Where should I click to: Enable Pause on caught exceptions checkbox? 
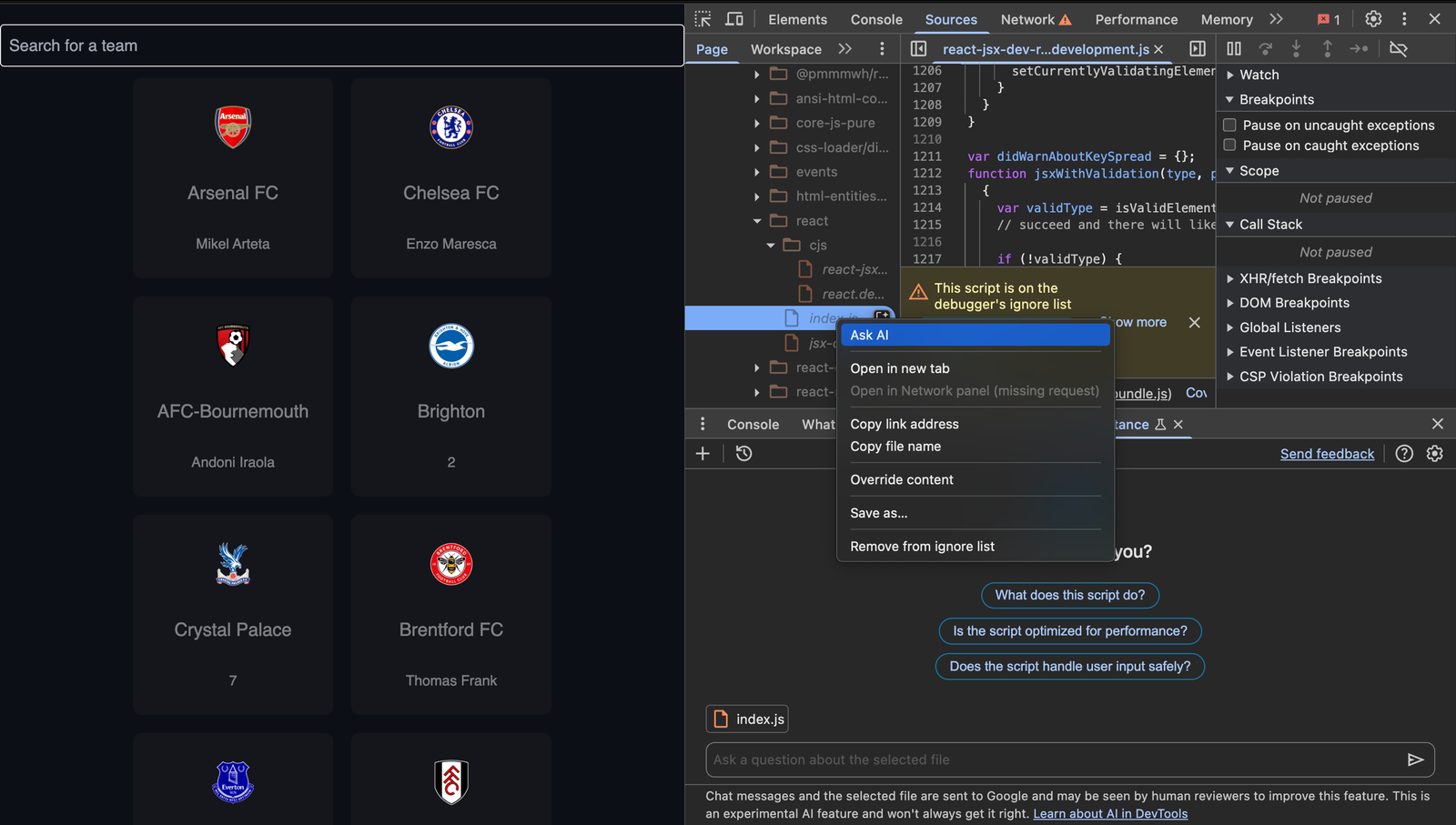point(1229,145)
